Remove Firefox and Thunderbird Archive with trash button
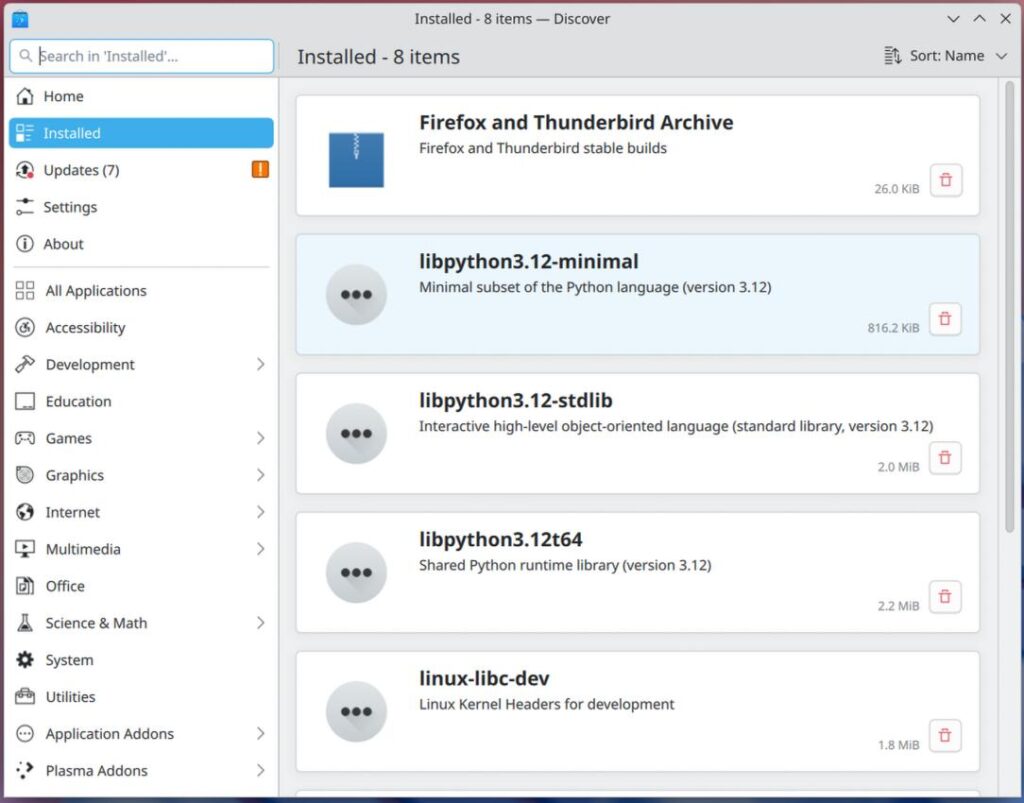The image size is (1024, 803). coord(946,180)
